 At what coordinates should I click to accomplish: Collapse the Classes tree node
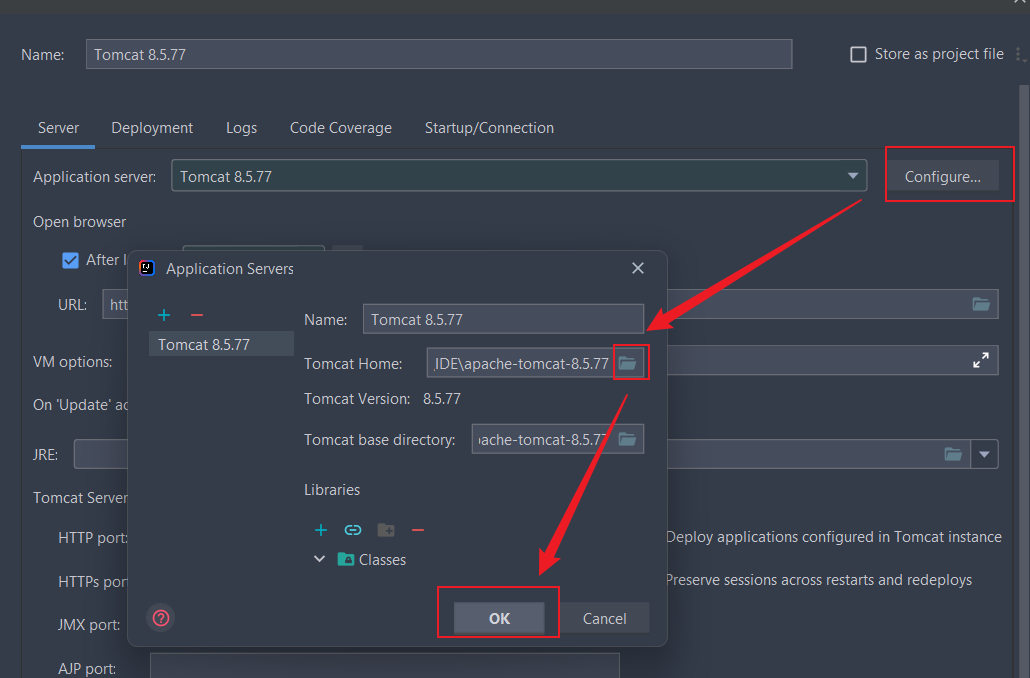319,559
